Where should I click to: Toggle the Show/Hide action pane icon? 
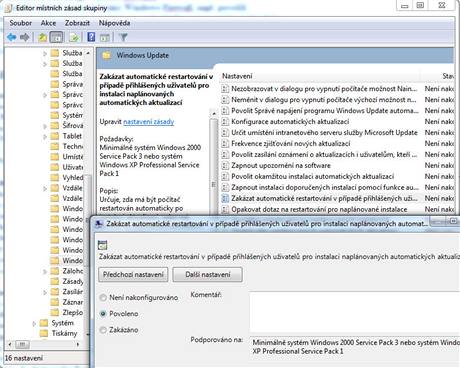(x=105, y=37)
